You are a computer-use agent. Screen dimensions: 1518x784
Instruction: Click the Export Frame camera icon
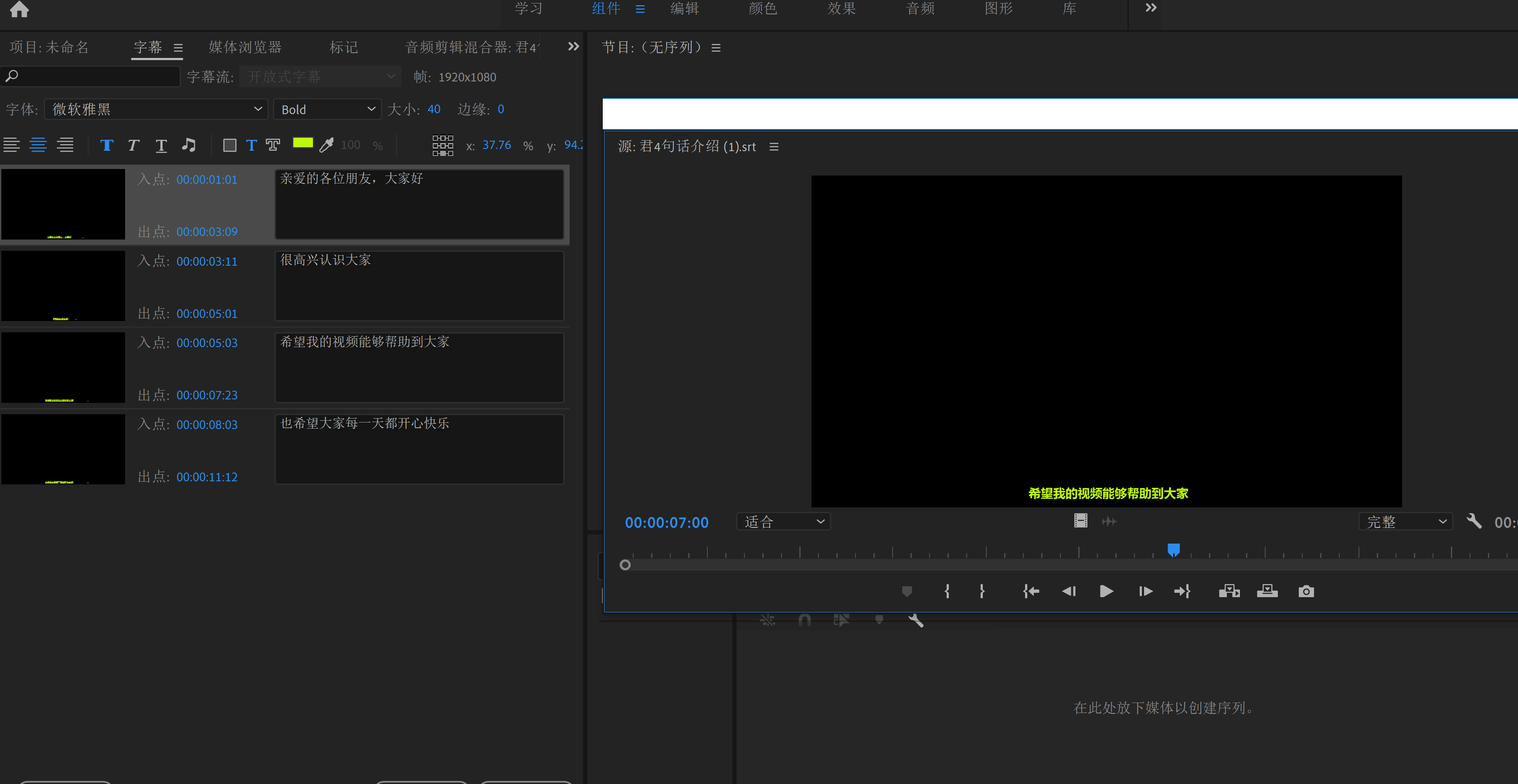pyautogui.click(x=1306, y=591)
